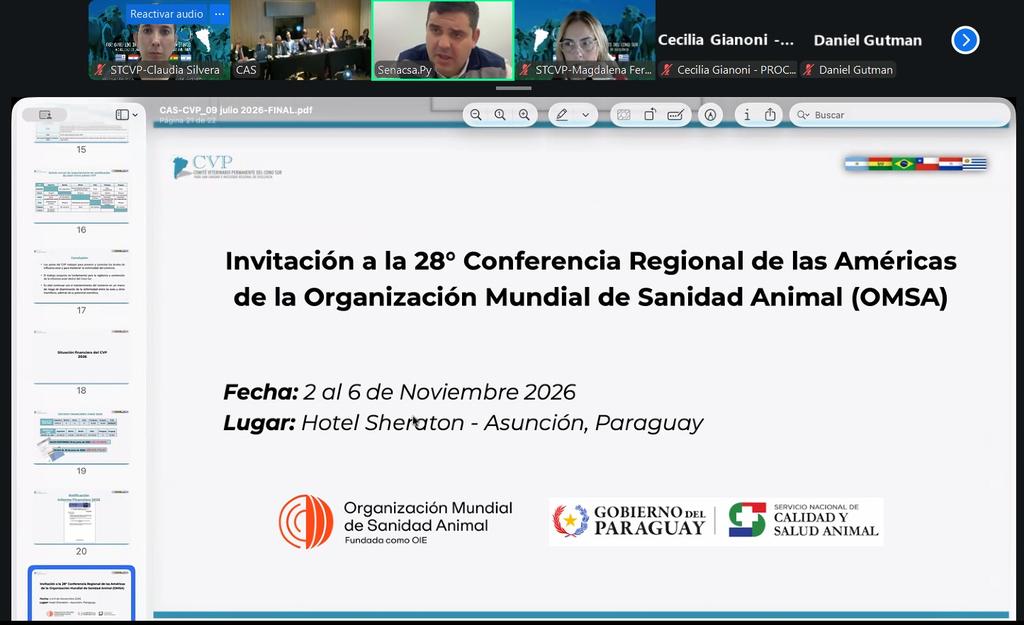Select the STCVP-Magdalena Fer... video tile
The width and height of the screenshot is (1024, 625).
[x=585, y=40]
